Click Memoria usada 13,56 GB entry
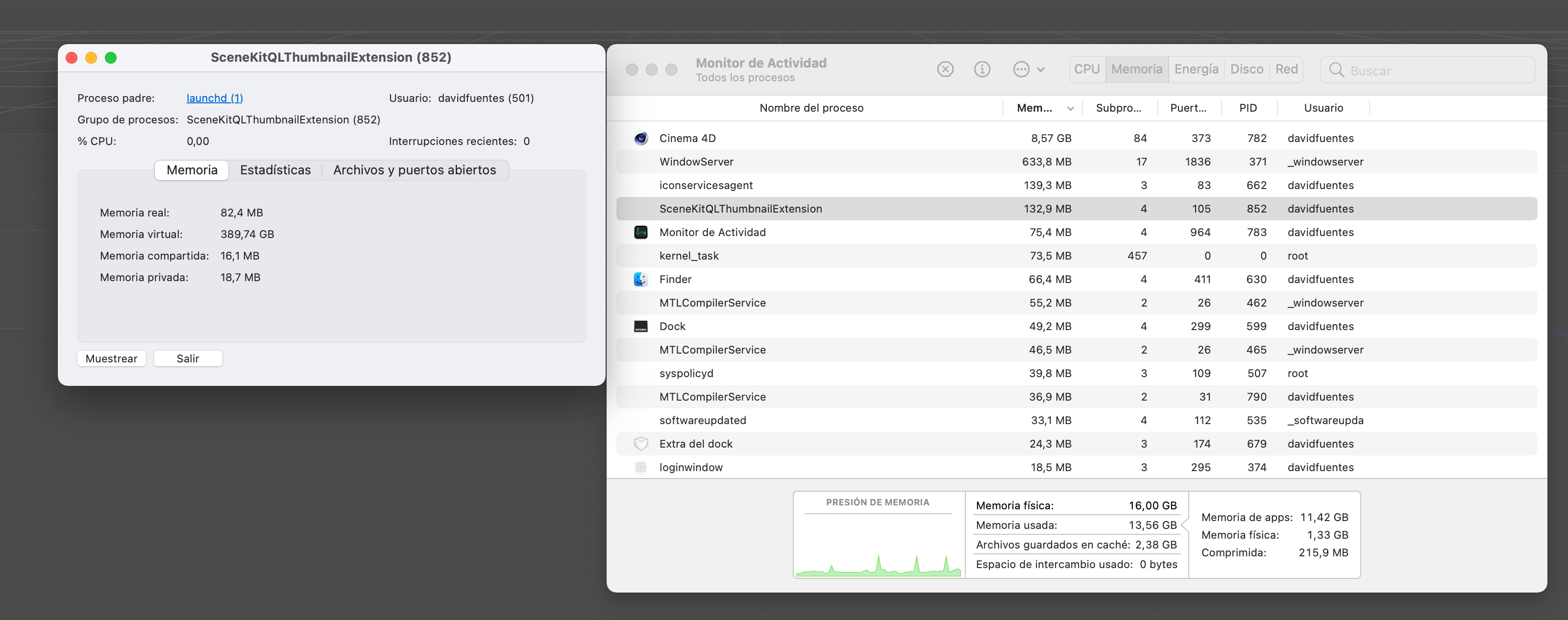 click(1076, 525)
